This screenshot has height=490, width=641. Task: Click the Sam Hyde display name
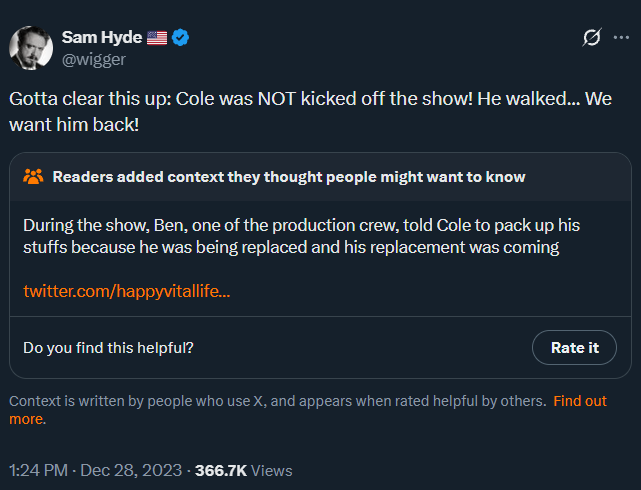pos(101,37)
